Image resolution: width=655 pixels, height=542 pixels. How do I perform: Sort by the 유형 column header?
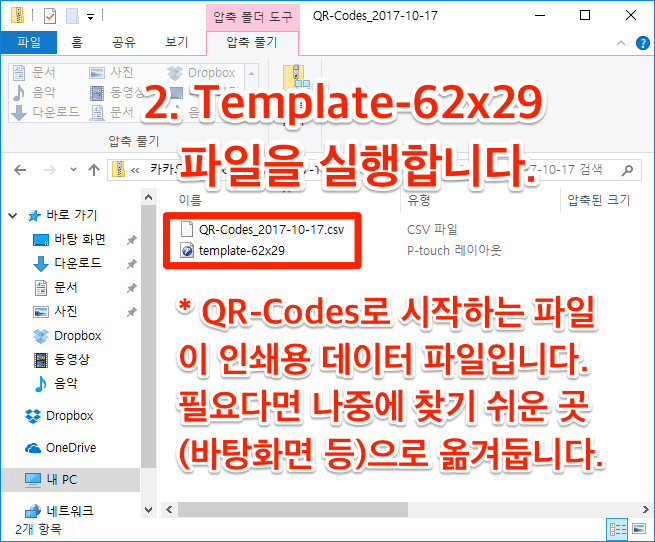pos(419,200)
